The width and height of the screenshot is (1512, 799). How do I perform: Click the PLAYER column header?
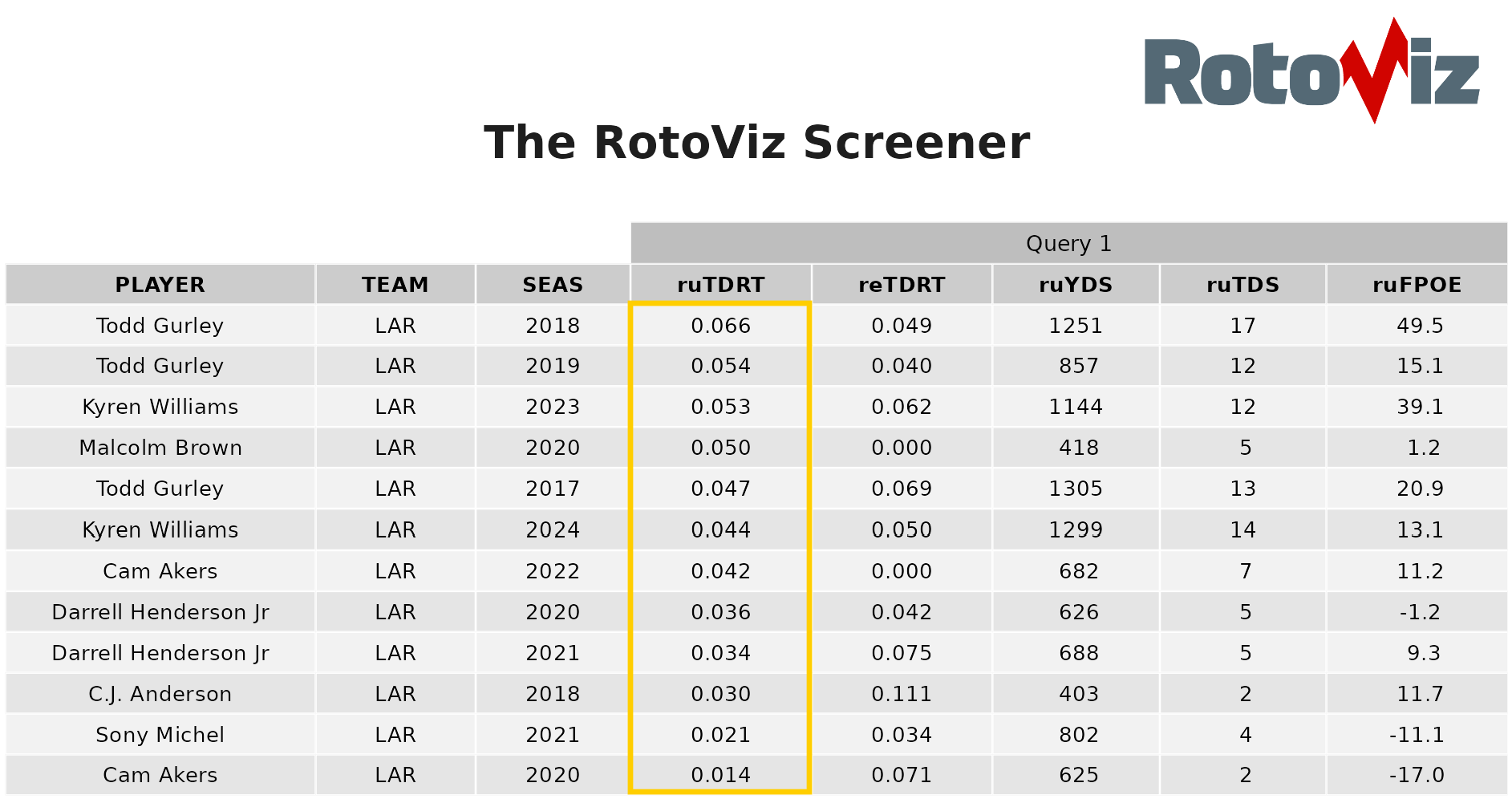160,285
